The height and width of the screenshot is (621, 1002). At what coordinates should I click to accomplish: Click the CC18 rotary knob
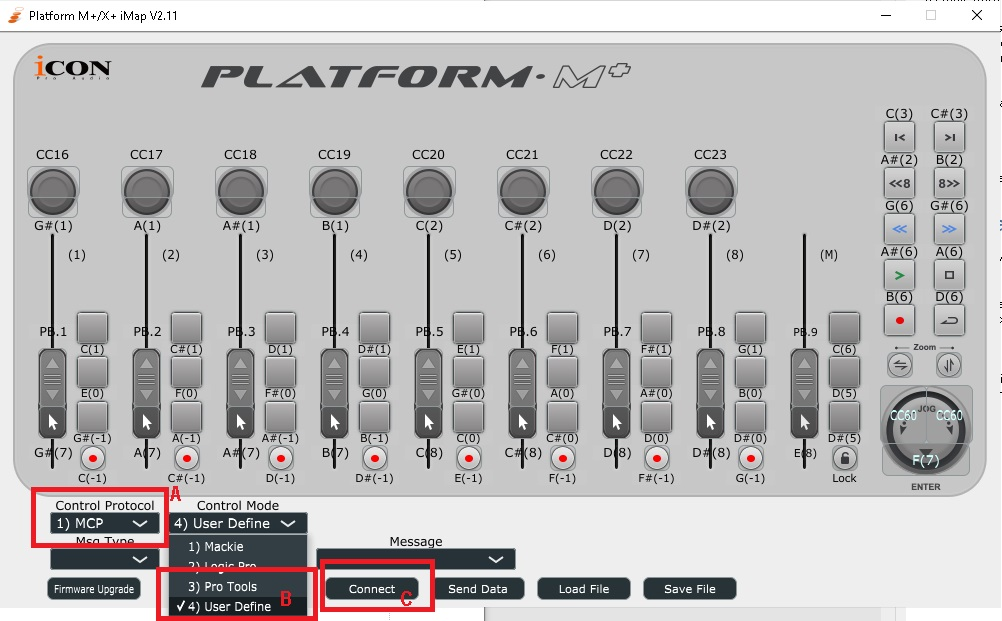(x=241, y=191)
